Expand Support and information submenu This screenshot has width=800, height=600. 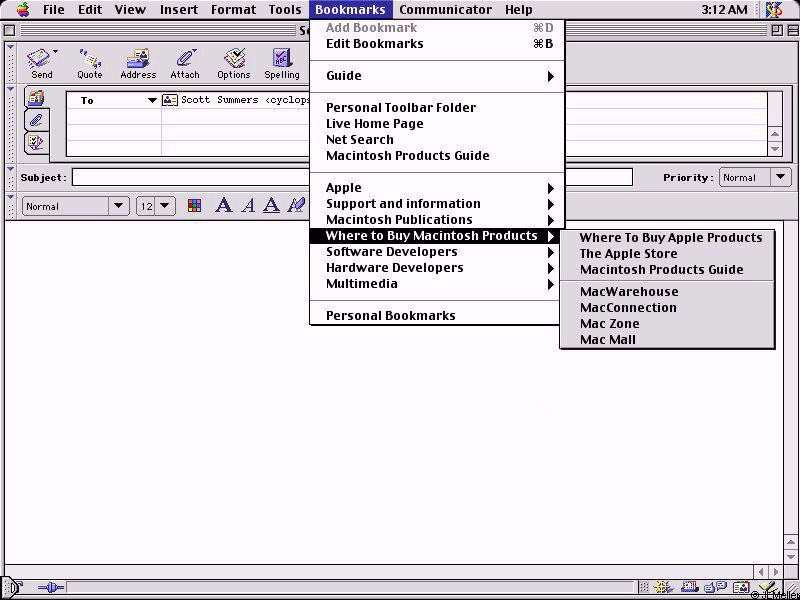(x=437, y=204)
